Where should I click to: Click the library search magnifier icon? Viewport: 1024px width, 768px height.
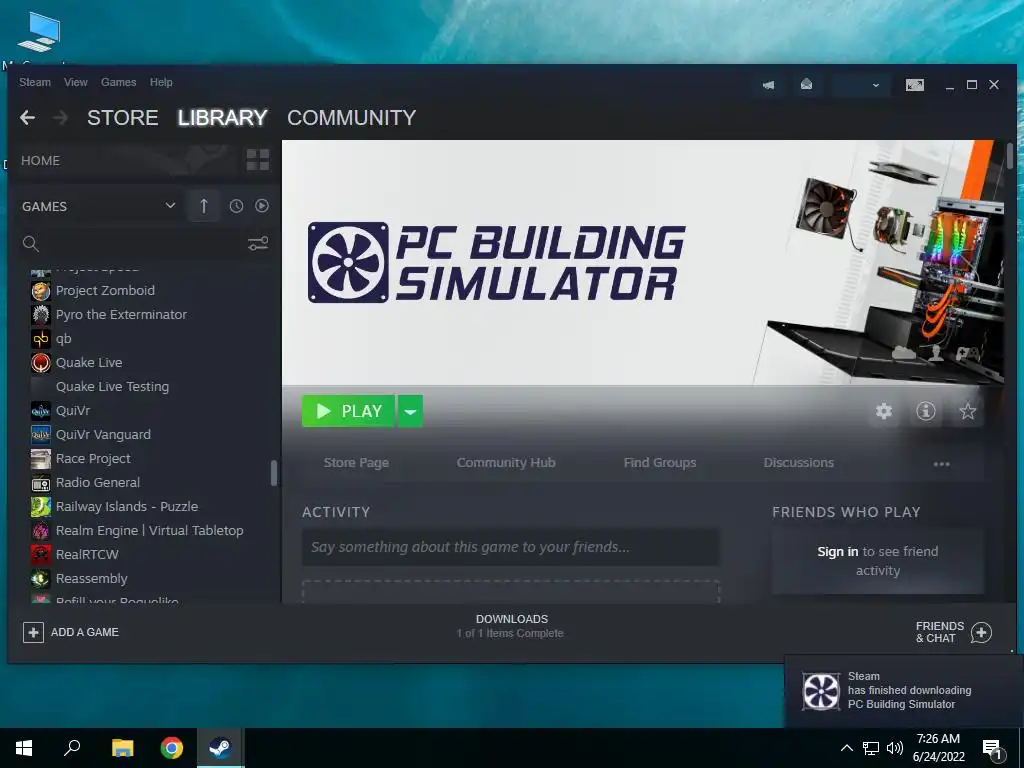31,244
